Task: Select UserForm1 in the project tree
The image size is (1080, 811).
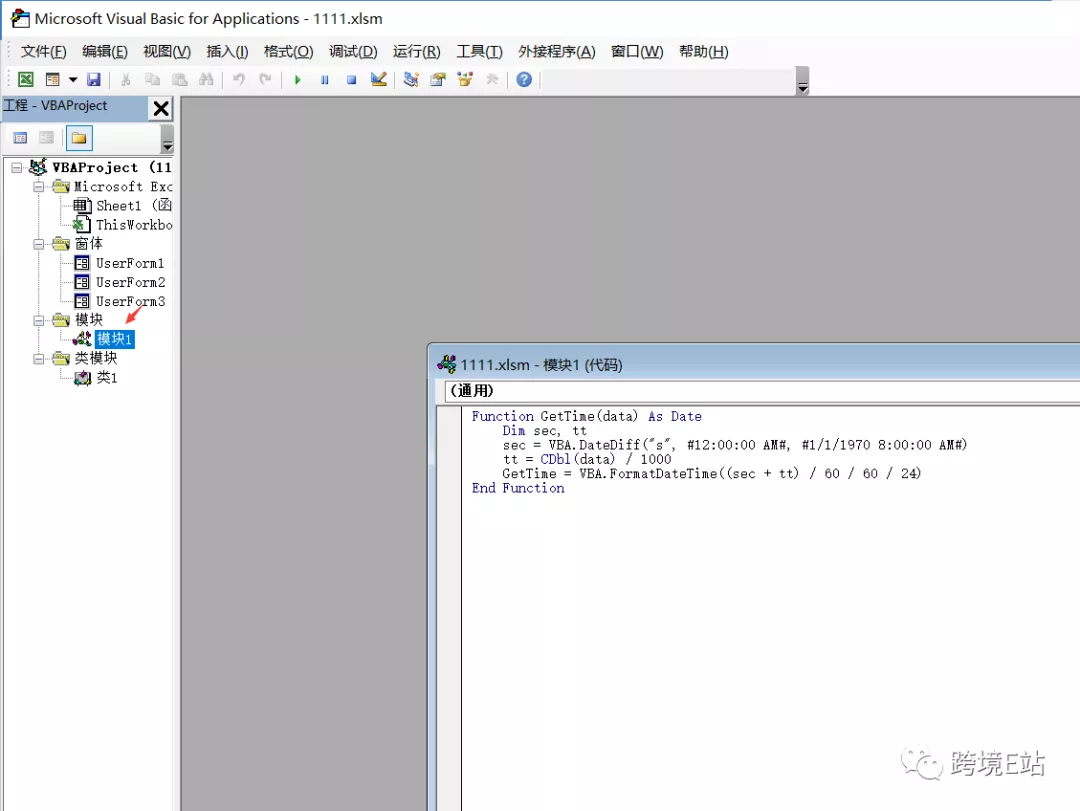Action: click(x=119, y=263)
